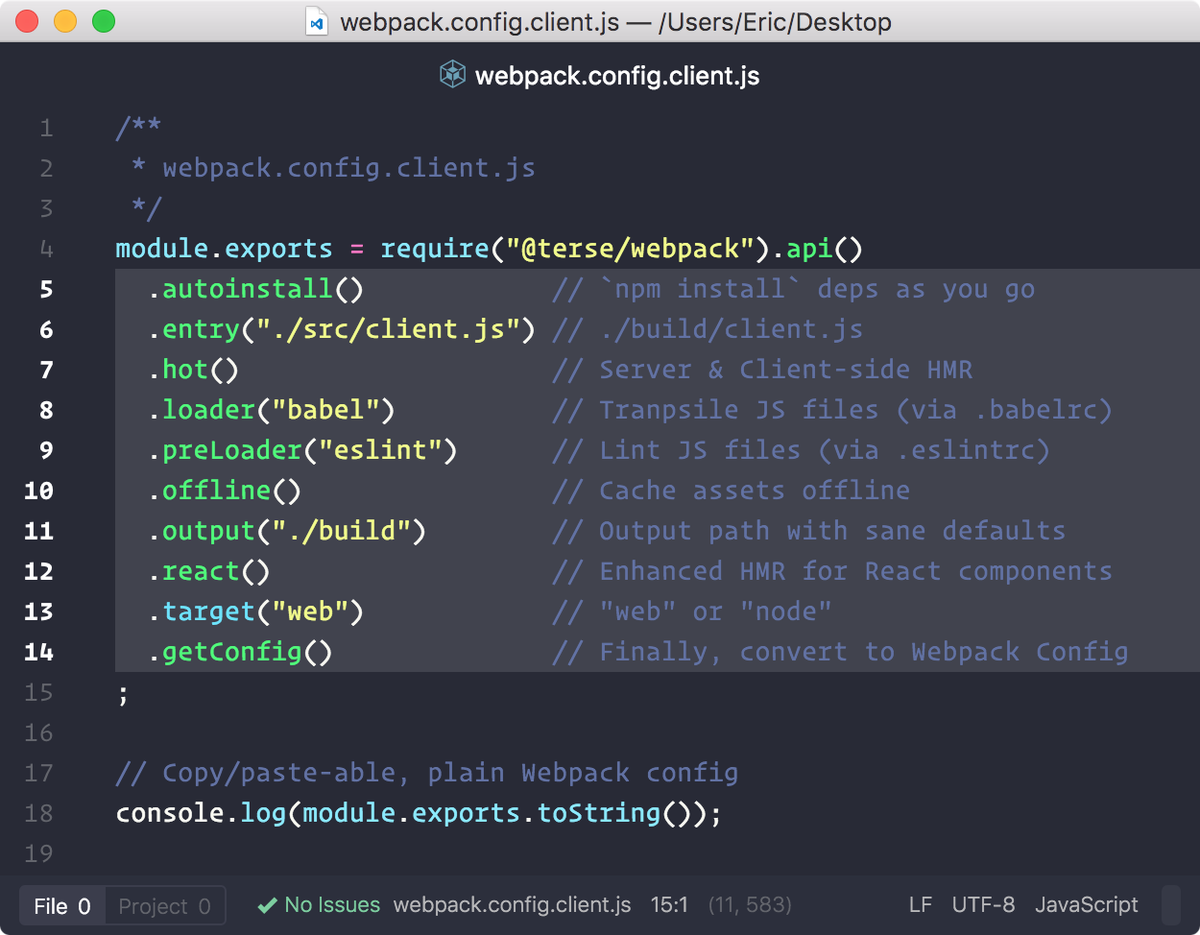This screenshot has height=935, width=1200.
Task: Switch linter scope to File 0
Action: [62, 906]
